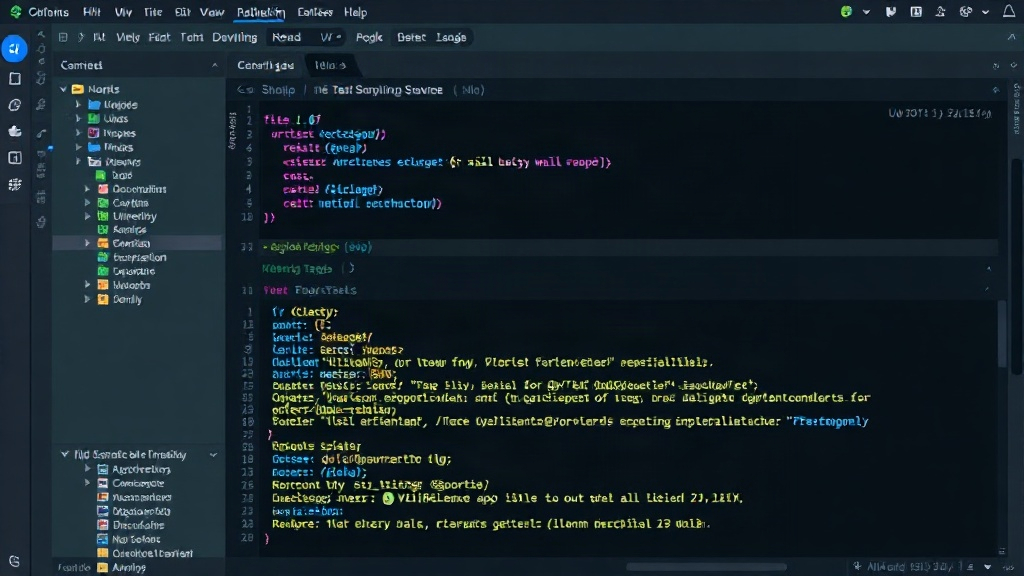Open the Eatlees menu
This screenshot has width=1024, height=576.
(315, 12)
